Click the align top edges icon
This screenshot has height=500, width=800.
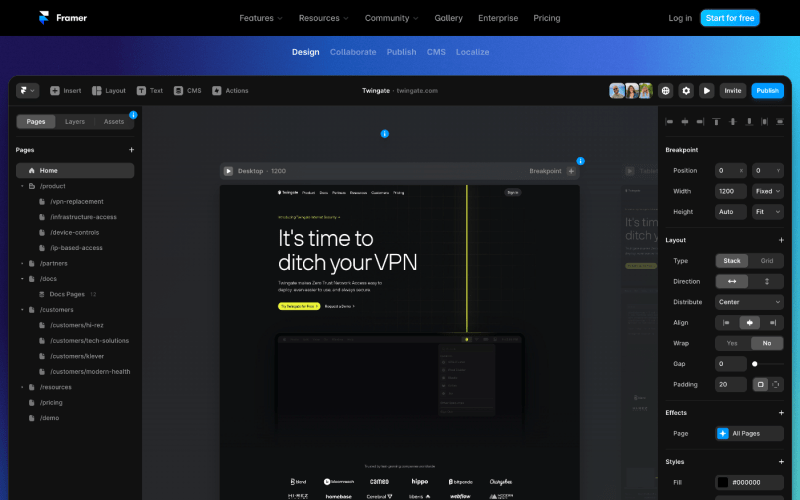point(716,121)
